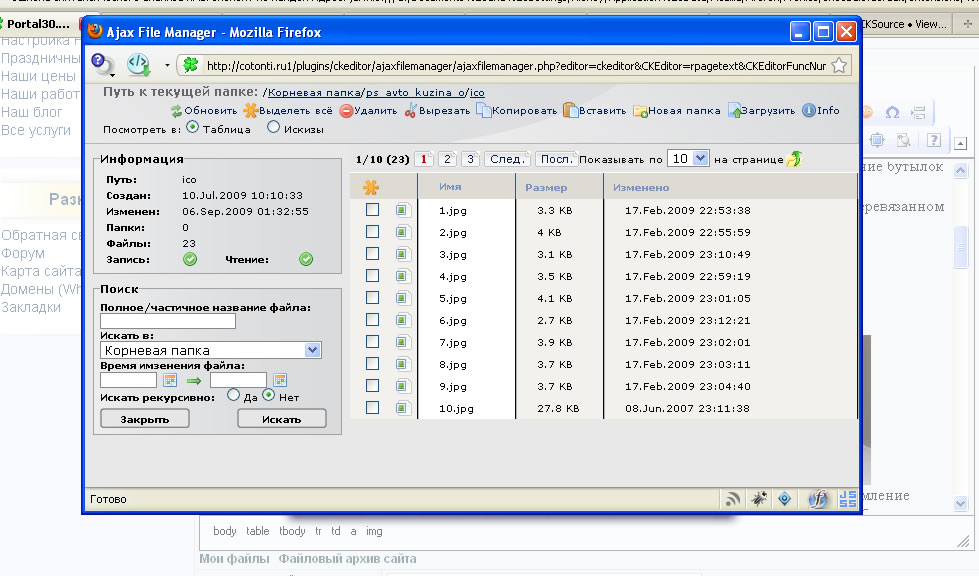The height and width of the screenshot is (576, 979).
Task: Go to page 2 of file list
Action: (x=447, y=159)
